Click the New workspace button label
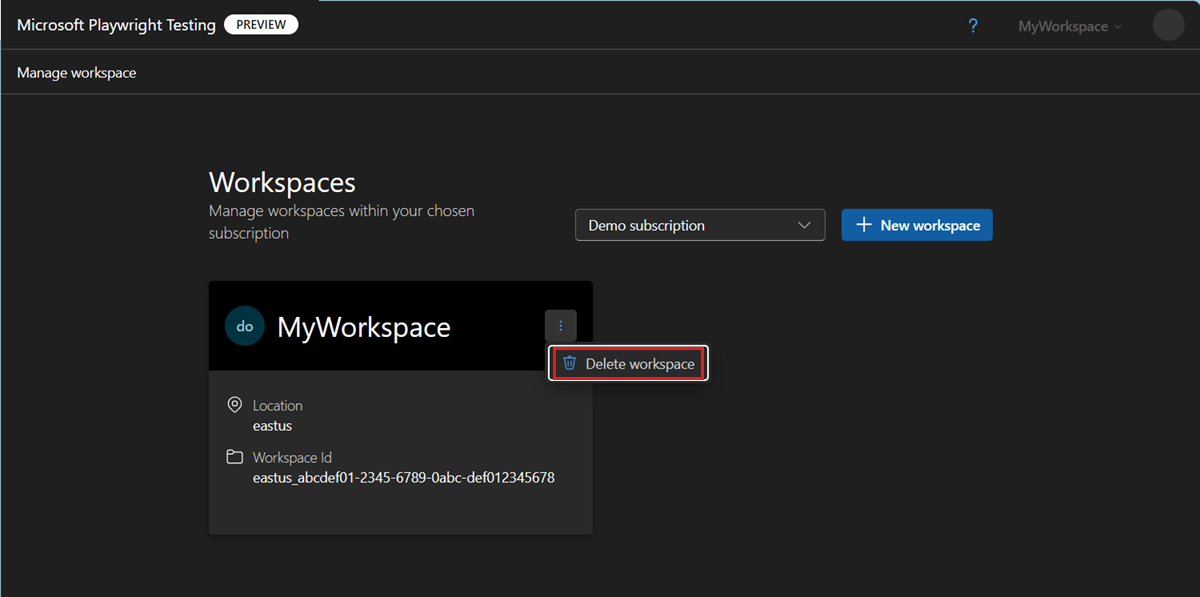1200x597 pixels. (x=930, y=225)
